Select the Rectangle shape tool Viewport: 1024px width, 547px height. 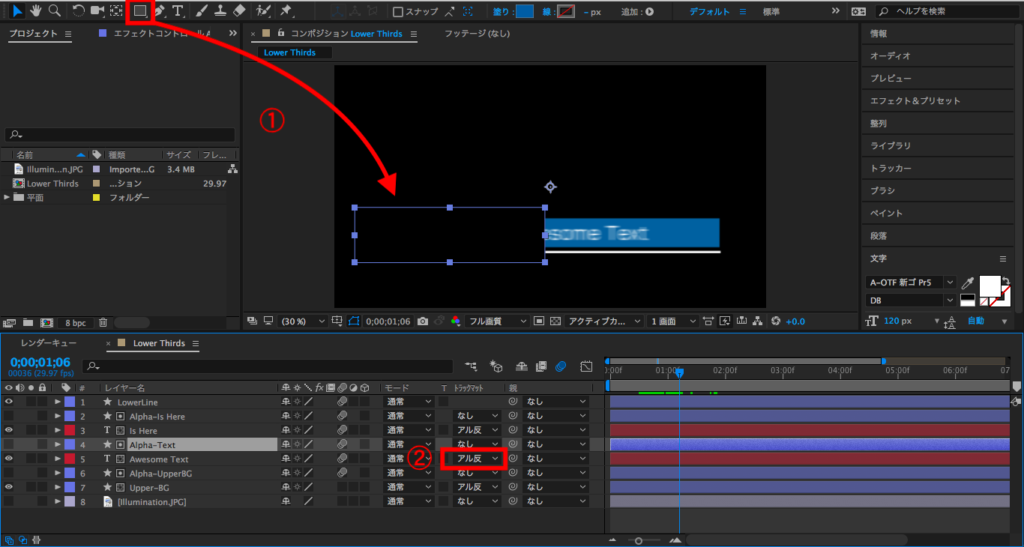[140, 11]
